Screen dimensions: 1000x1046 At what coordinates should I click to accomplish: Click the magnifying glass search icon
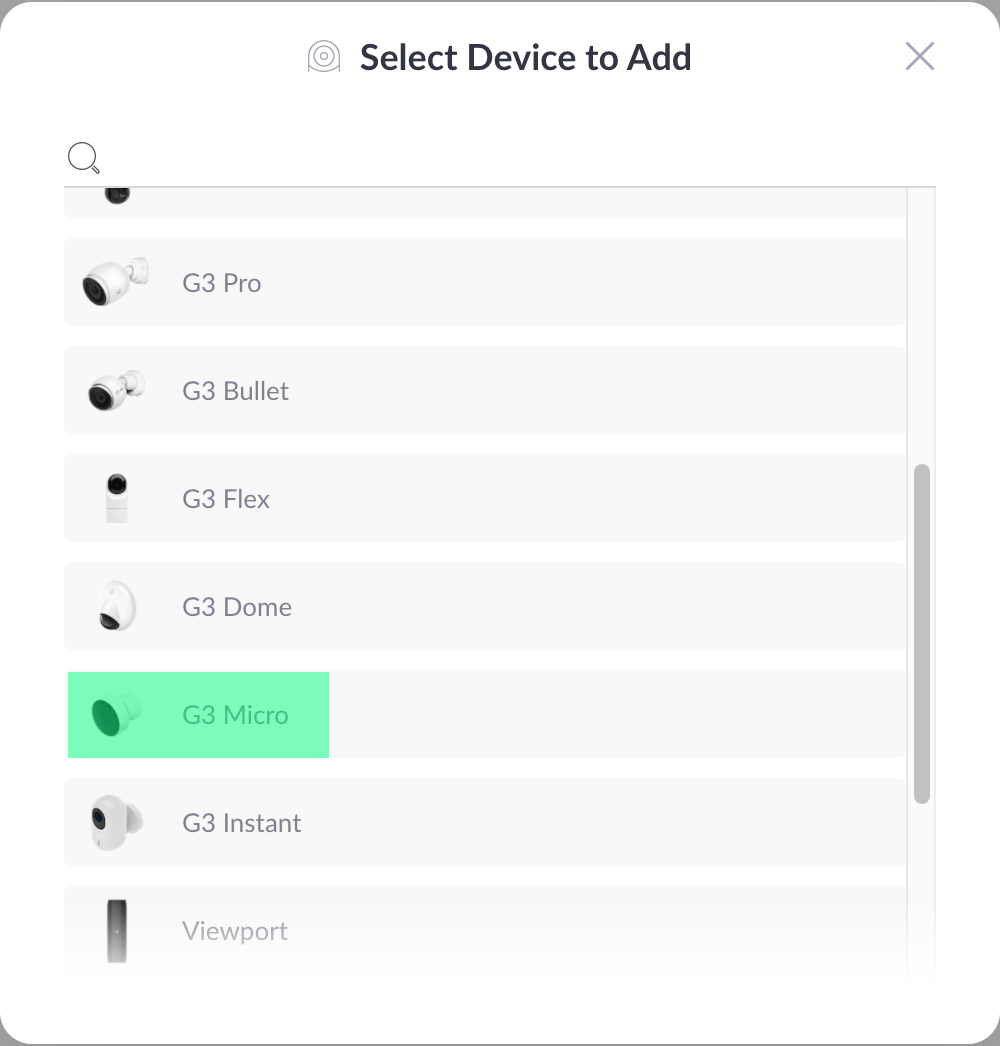pos(83,157)
